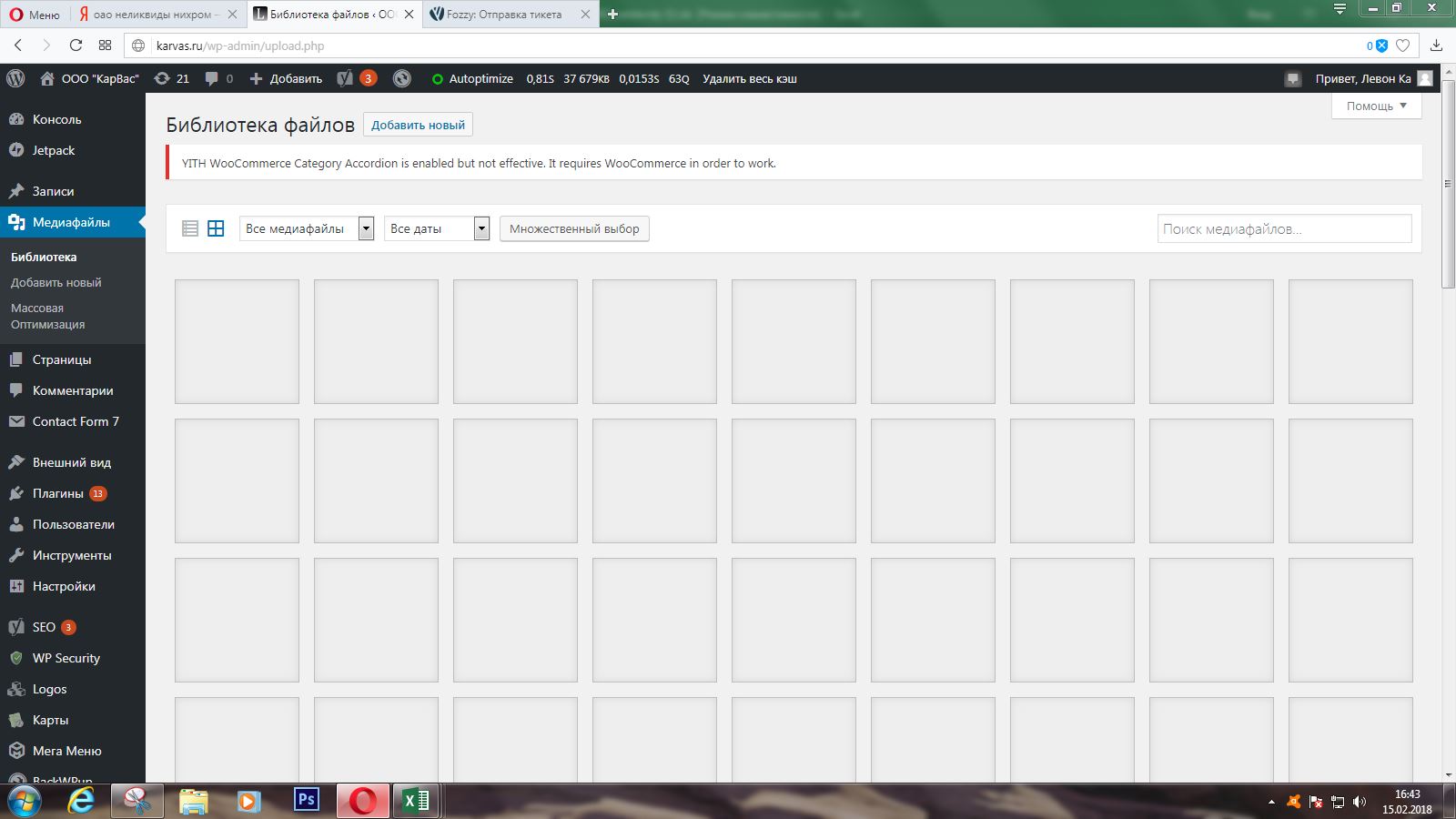Open Плагины with 13 updates badge
The image size is (1456, 819).
73,493
